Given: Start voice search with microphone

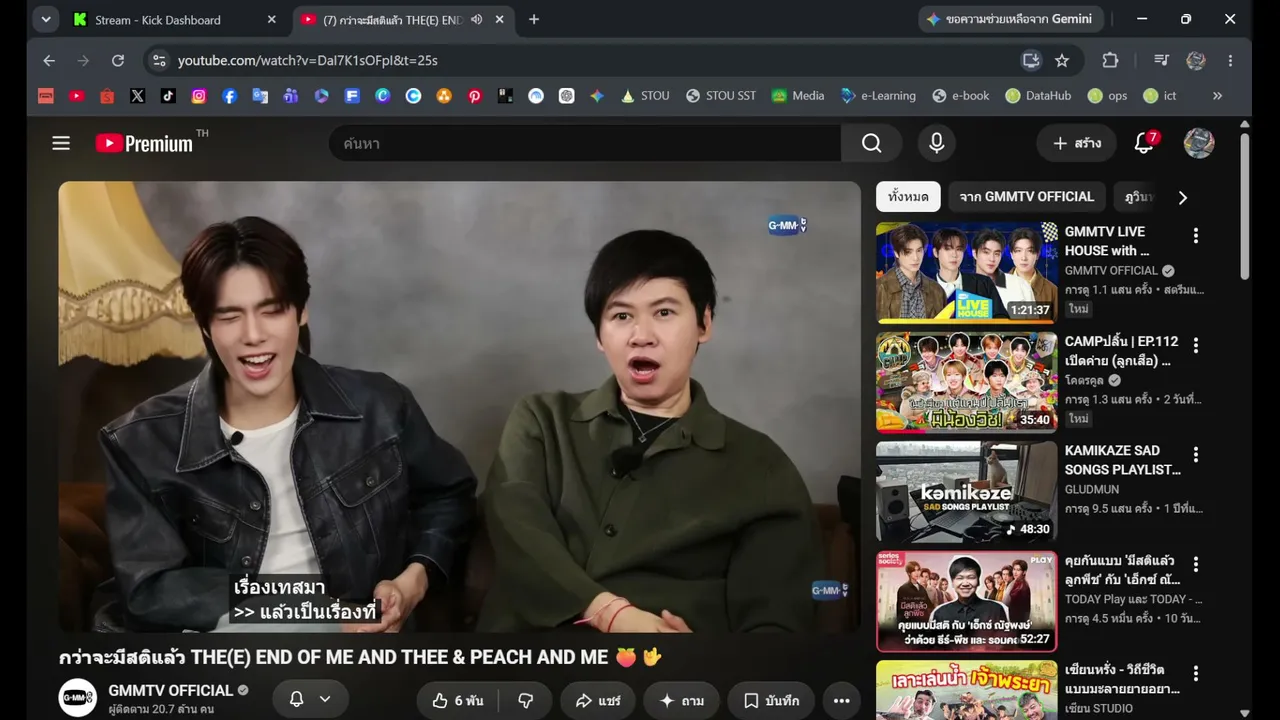Looking at the screenshot, I should [937, 143].
